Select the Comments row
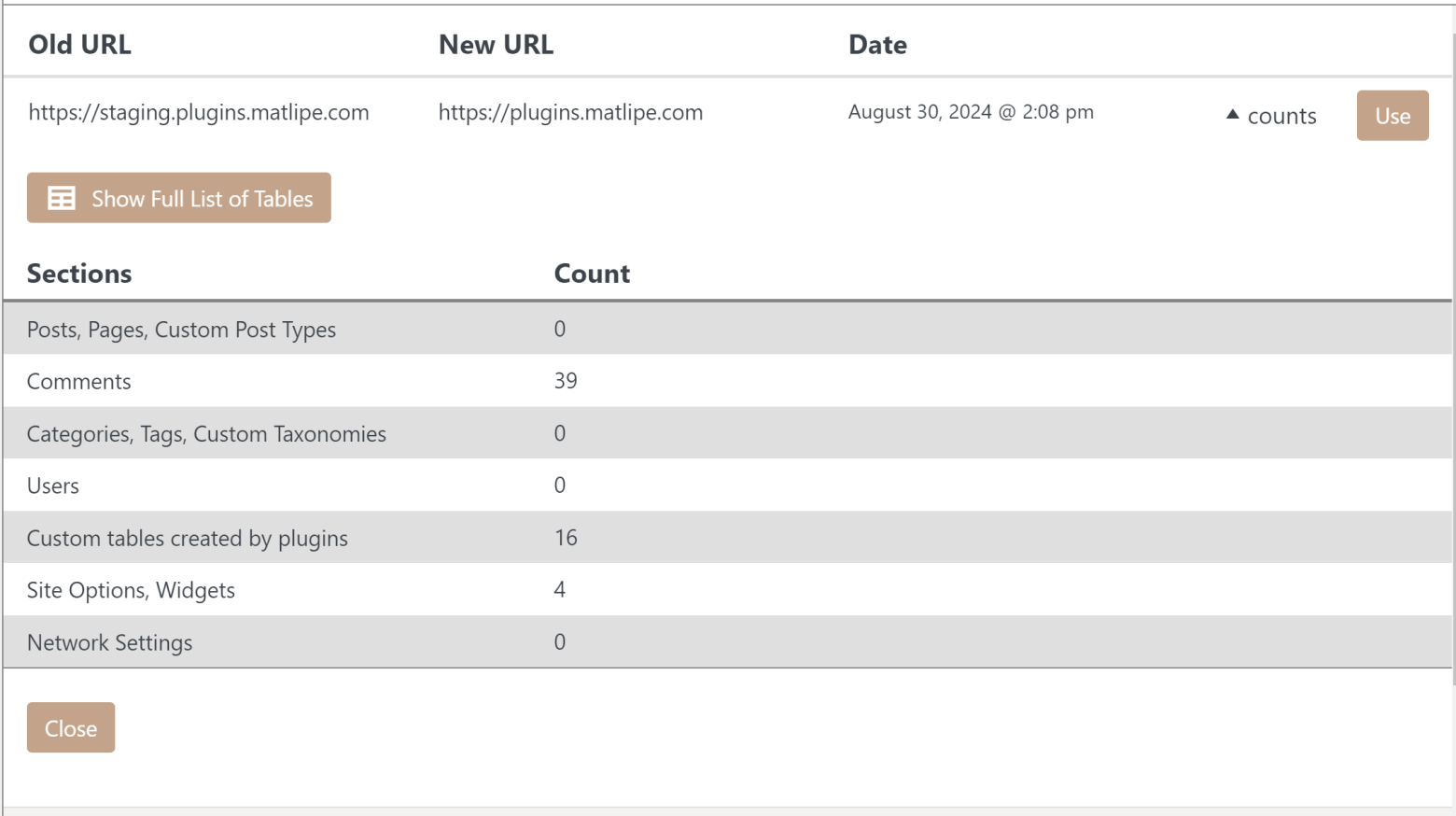 coord(79,382)
